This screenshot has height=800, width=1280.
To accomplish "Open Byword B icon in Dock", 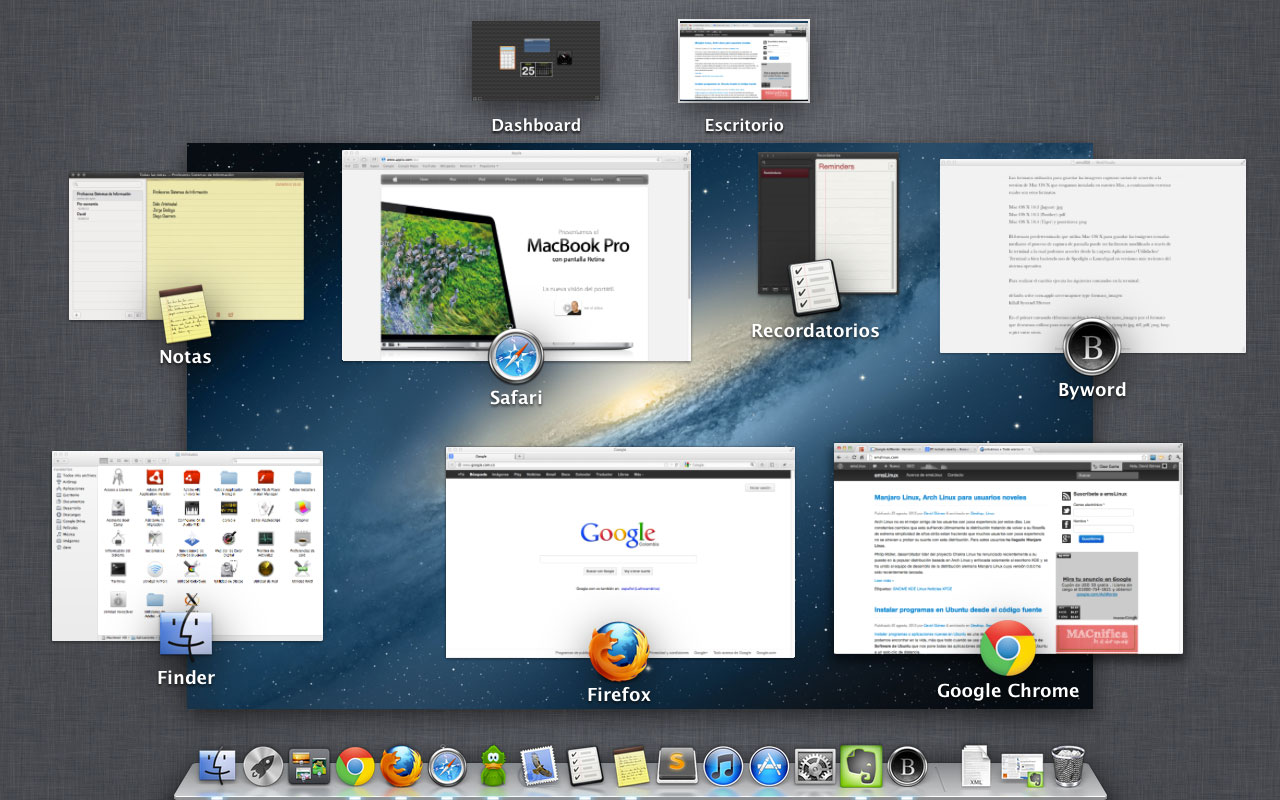I will (x=907, y=767).
